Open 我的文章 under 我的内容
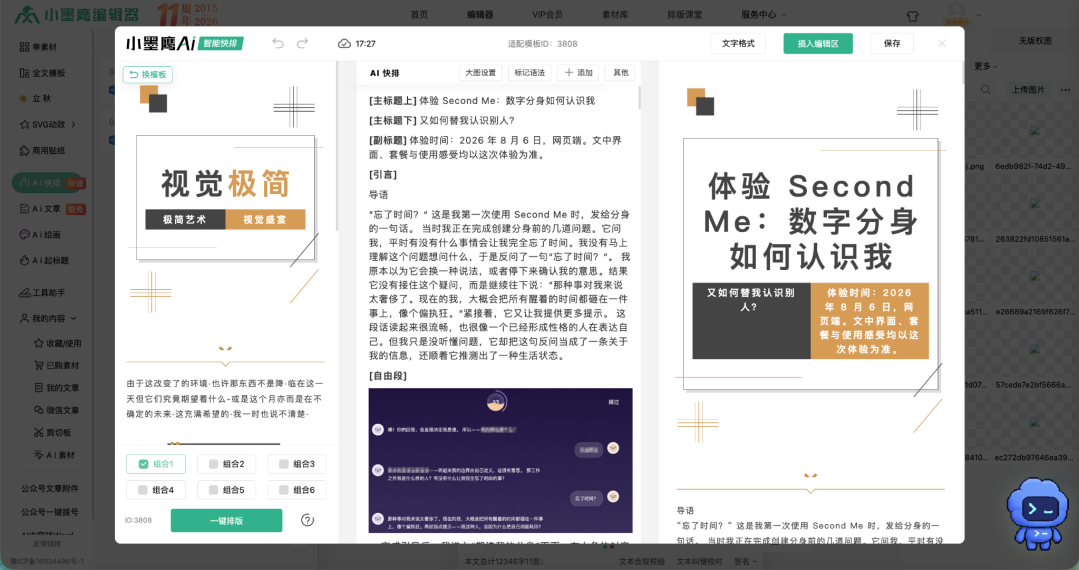 [57, 388]
